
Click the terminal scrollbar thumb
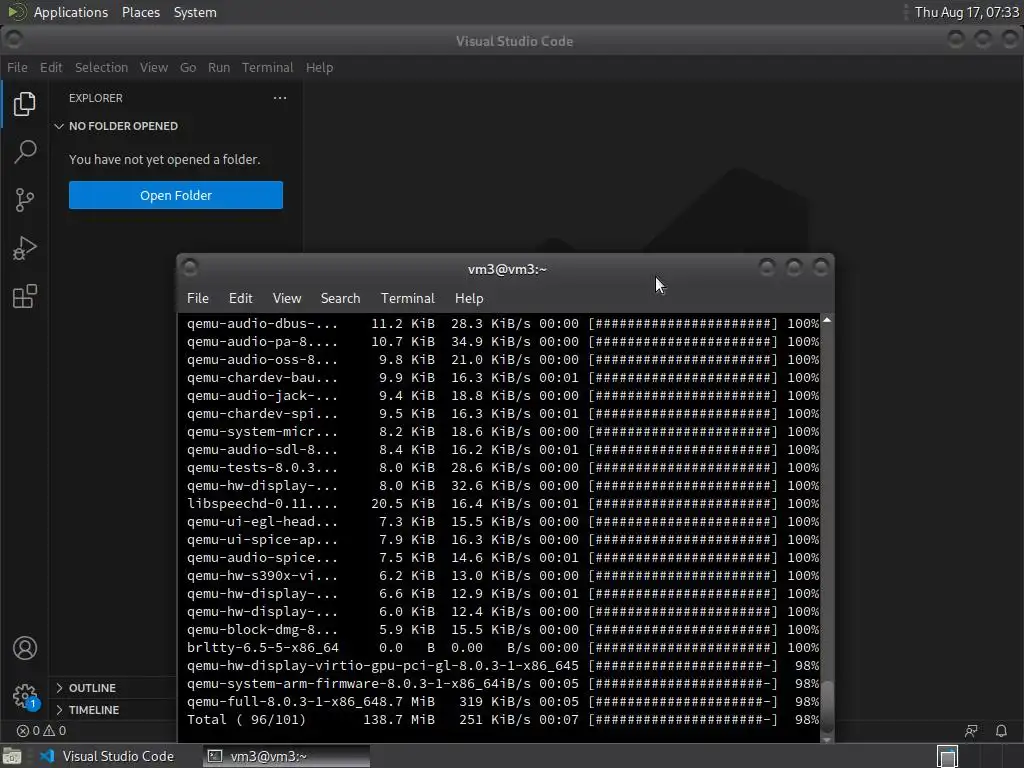(827, 707)
